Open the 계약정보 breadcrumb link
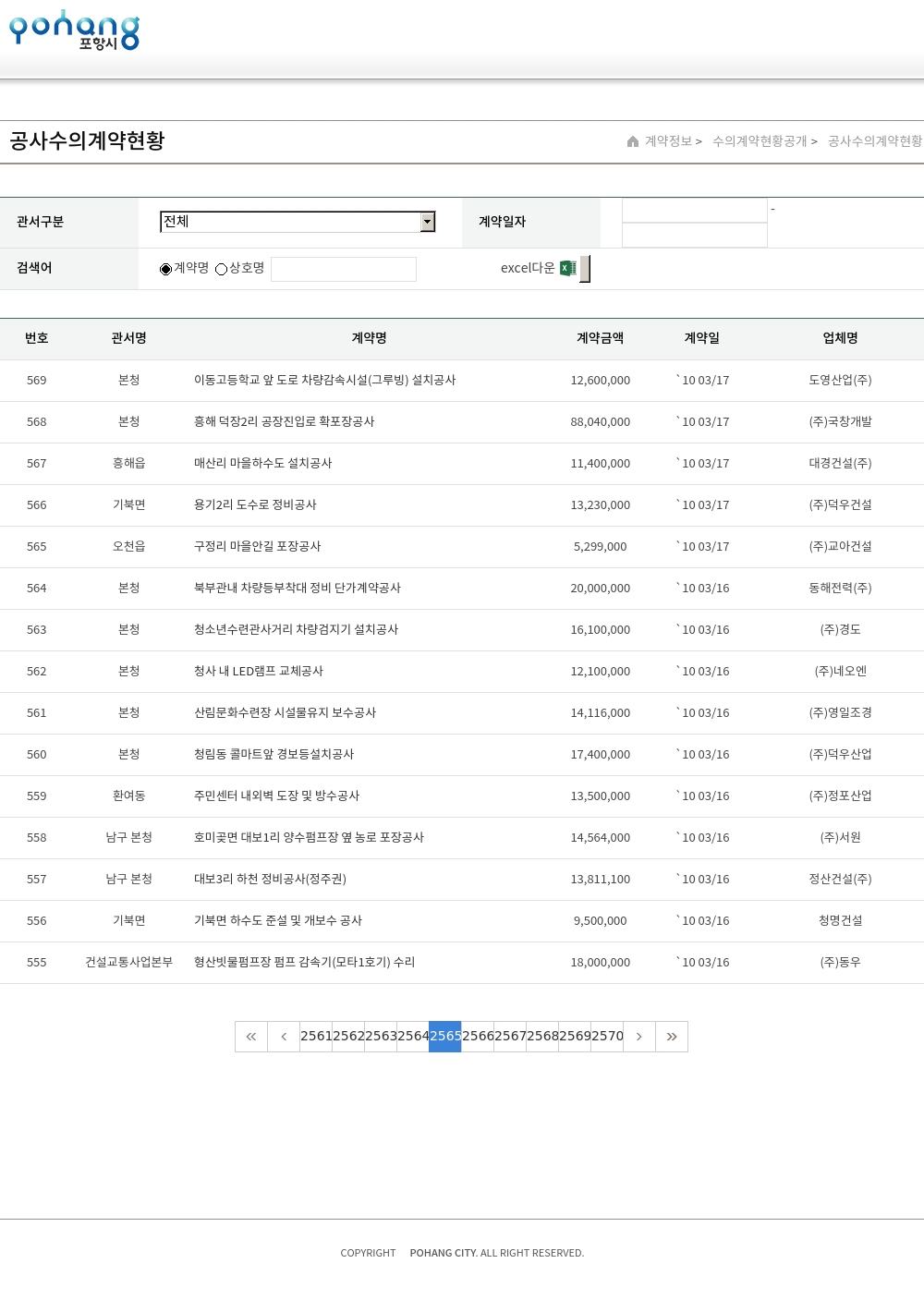924x1312 pixels. coord(668,141)
